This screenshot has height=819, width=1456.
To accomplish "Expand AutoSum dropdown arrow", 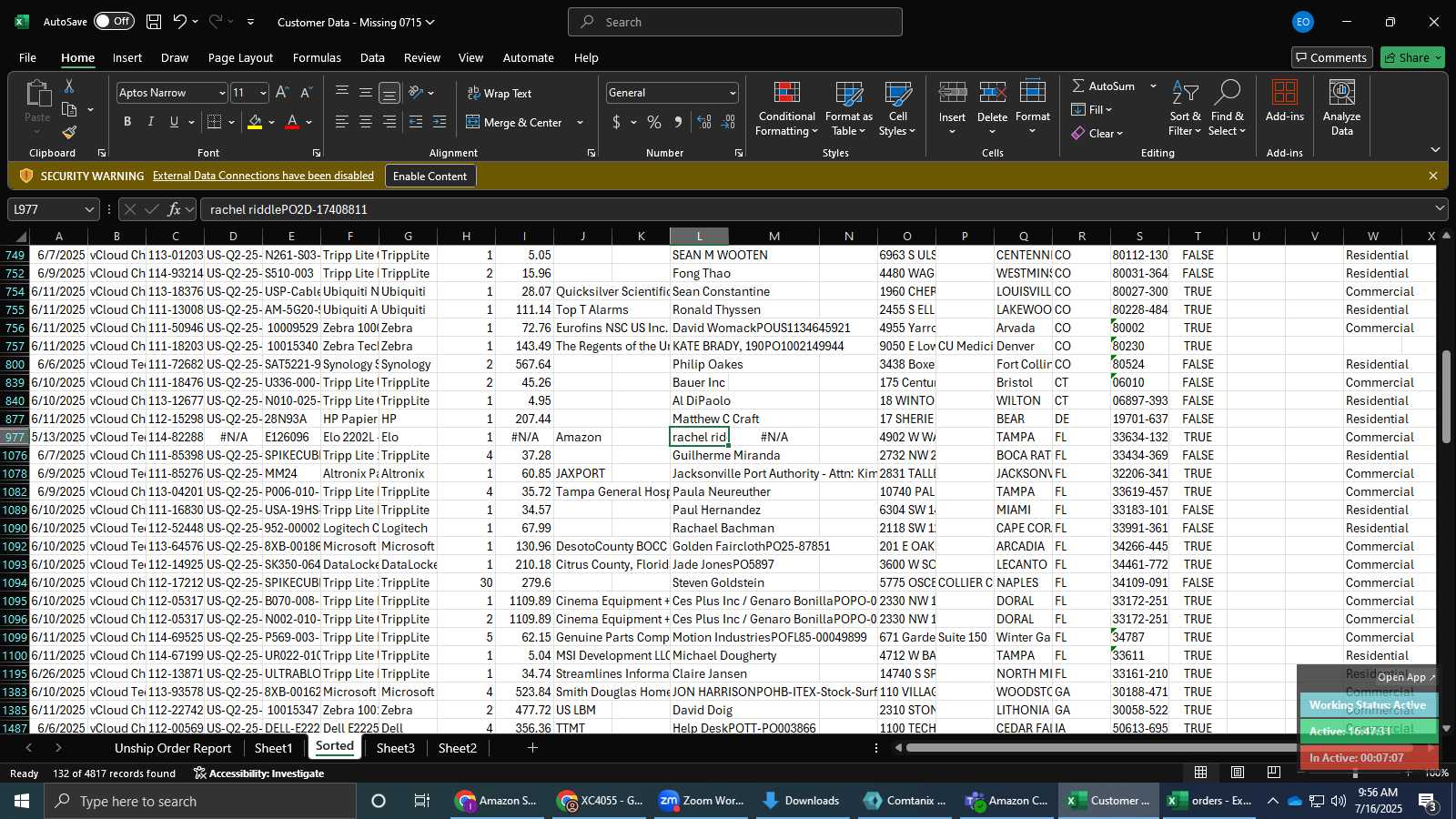I will (x=1153, y=86).
